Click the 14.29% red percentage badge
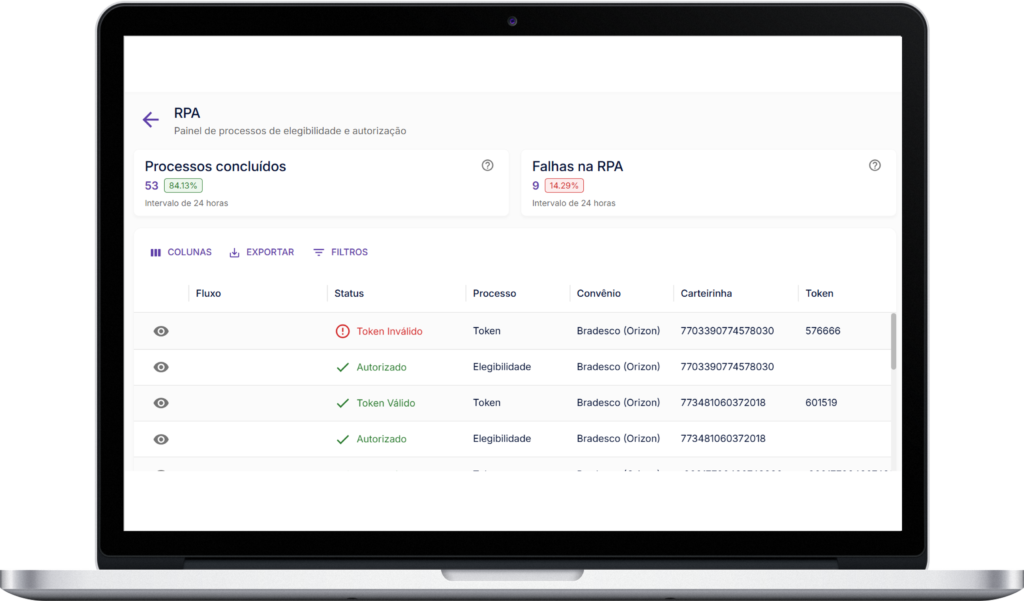The height and width of the screenshot is (601, 1024). [564, 186]
